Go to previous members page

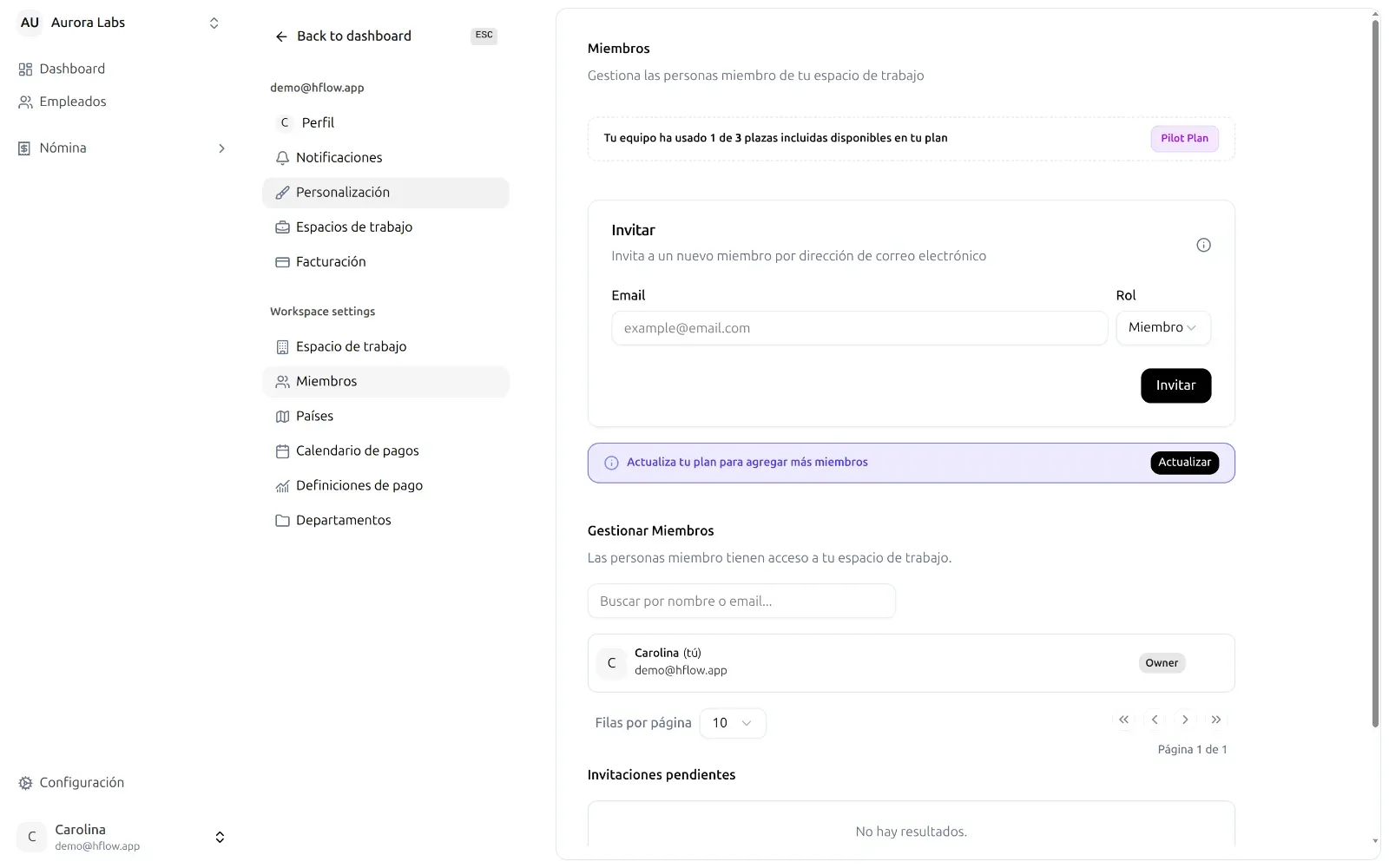point(1155,720)
